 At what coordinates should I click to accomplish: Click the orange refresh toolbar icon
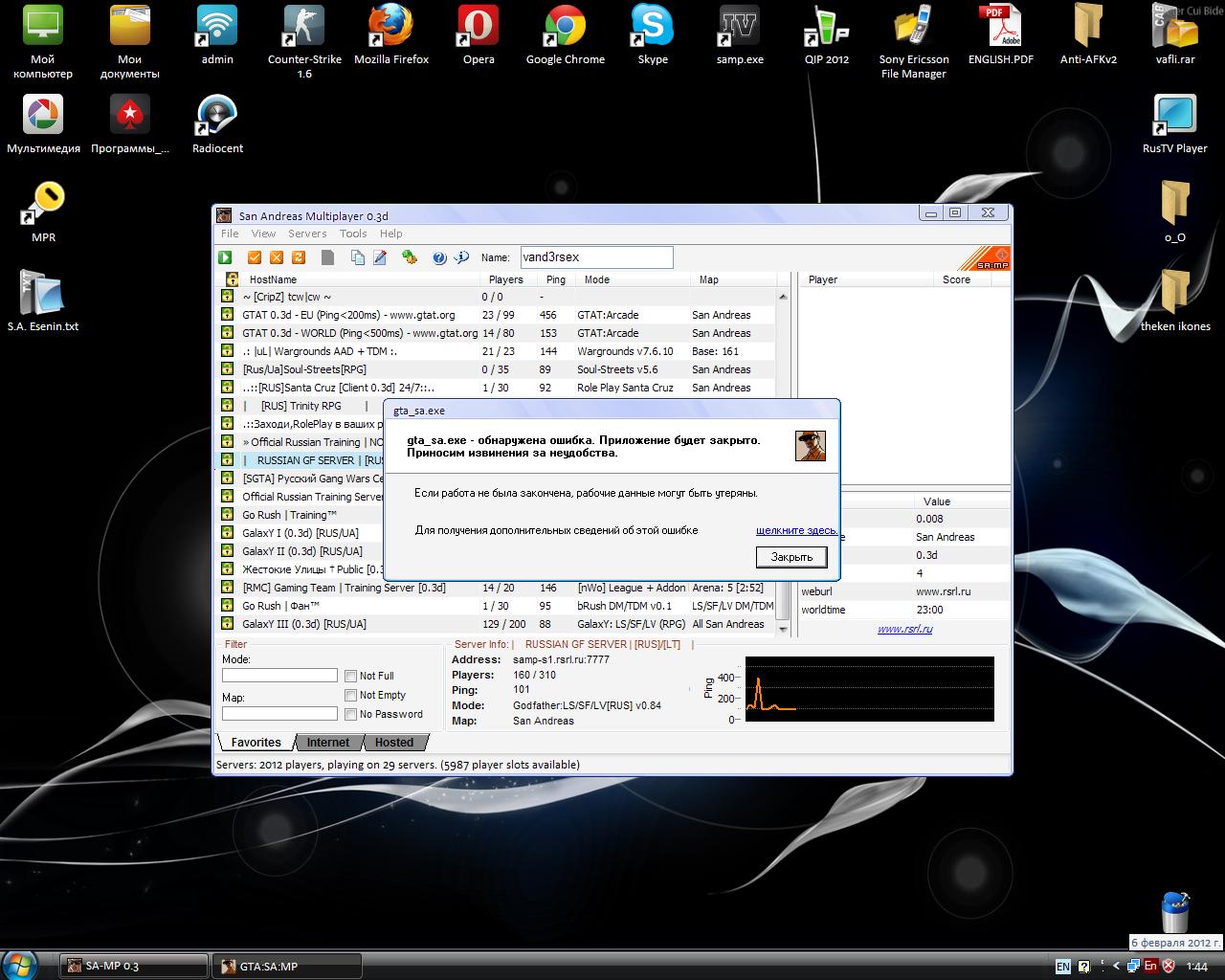[x=299, y=257]
